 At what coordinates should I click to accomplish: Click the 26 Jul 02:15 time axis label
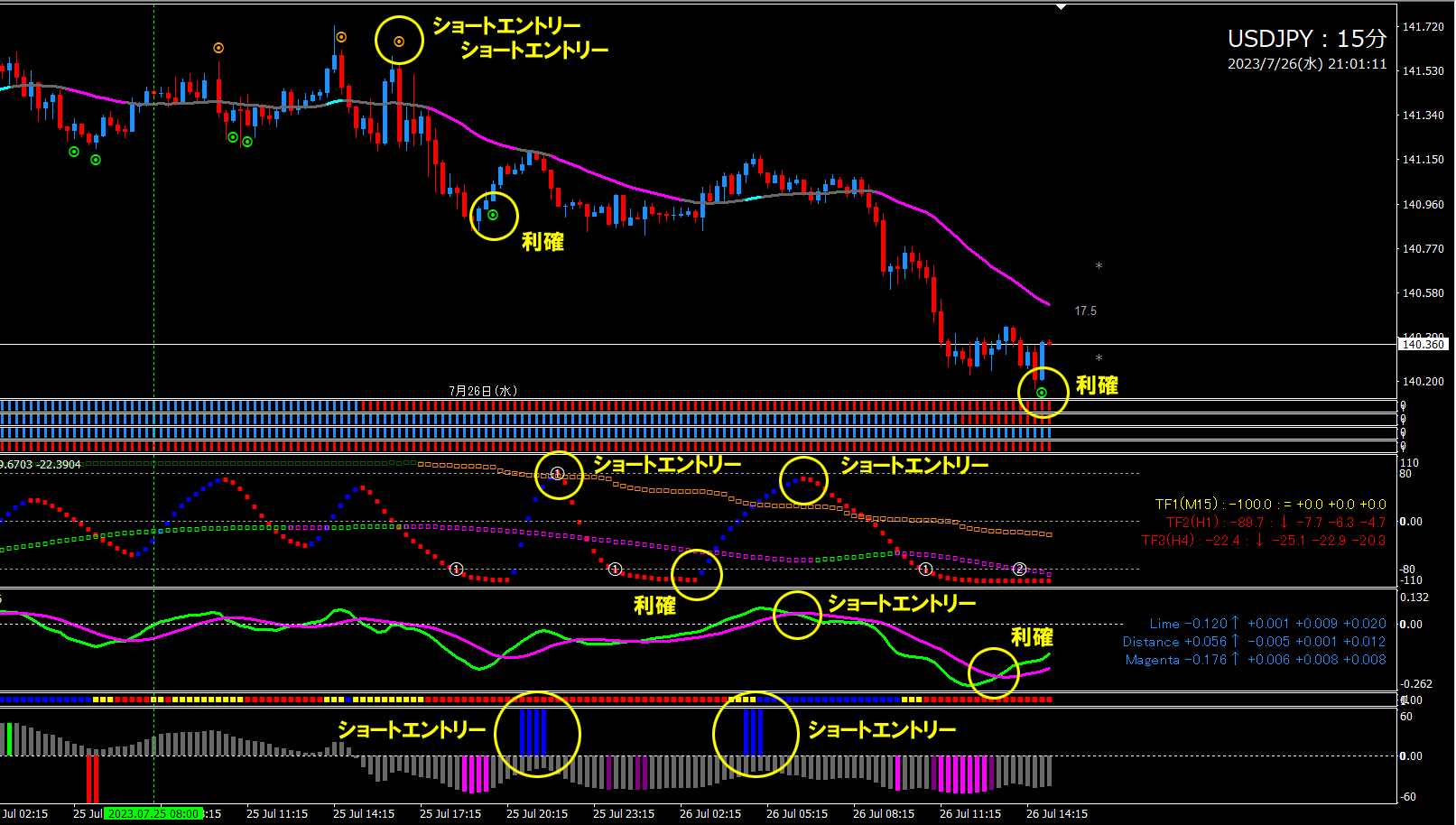710,813
